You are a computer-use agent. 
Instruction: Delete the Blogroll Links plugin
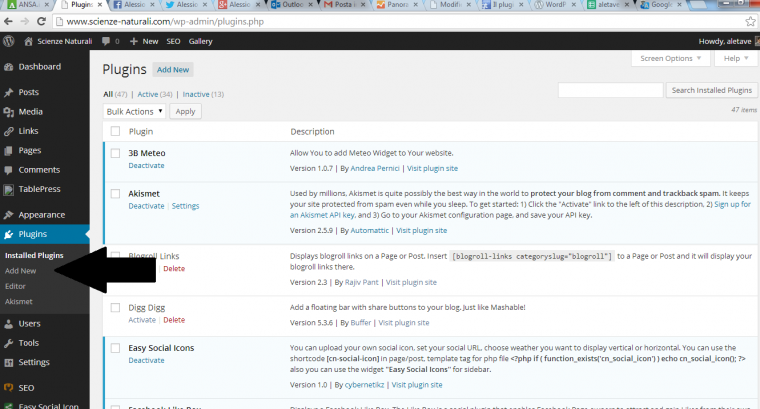(174, 268)
